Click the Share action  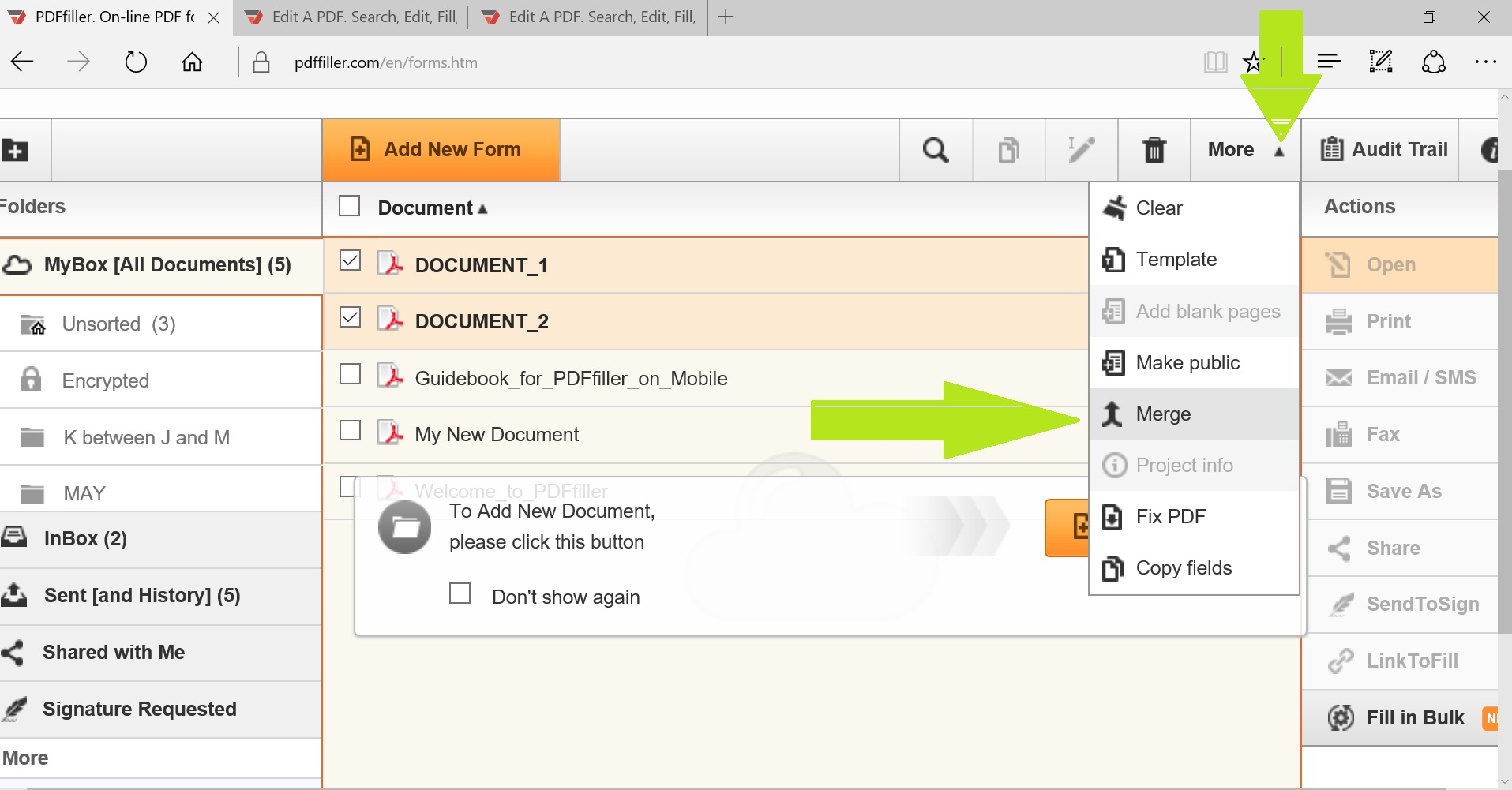(x=1399, y=548)
